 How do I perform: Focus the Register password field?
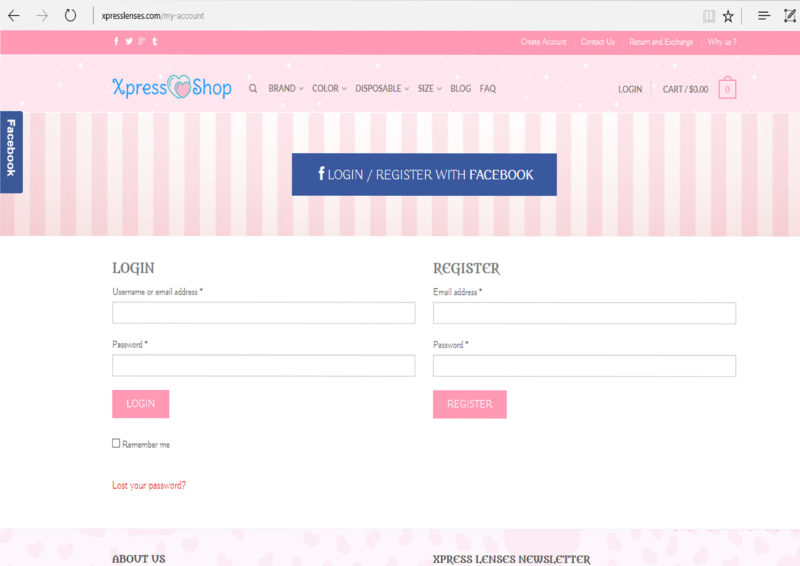584,366
